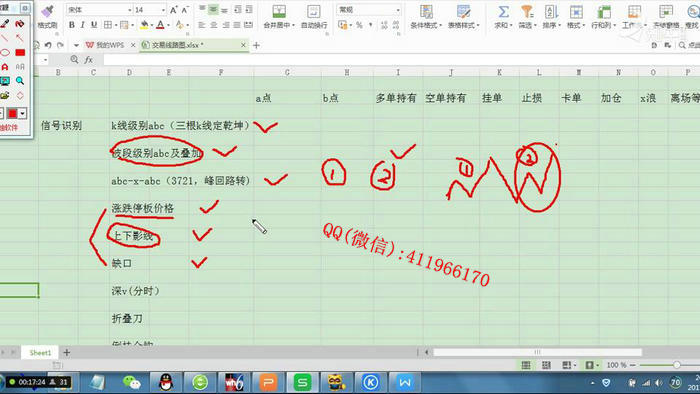Screen dimensions: 700x394
Task: Pick the red filled rectangle in annotation palette
Action: pyautogui.click(x=20, y=53)
